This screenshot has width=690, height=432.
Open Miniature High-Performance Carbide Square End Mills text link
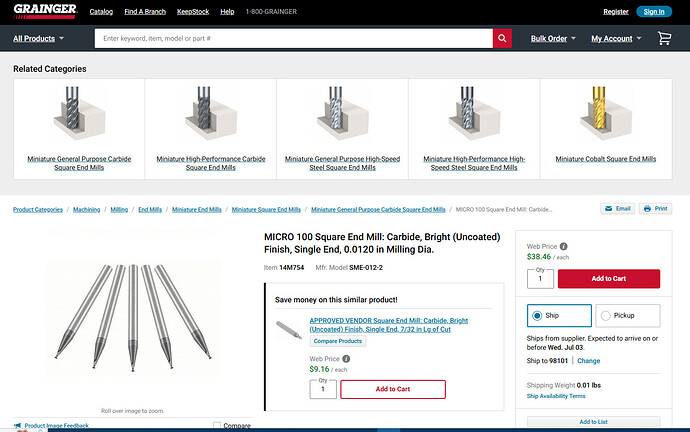point(211,163)
